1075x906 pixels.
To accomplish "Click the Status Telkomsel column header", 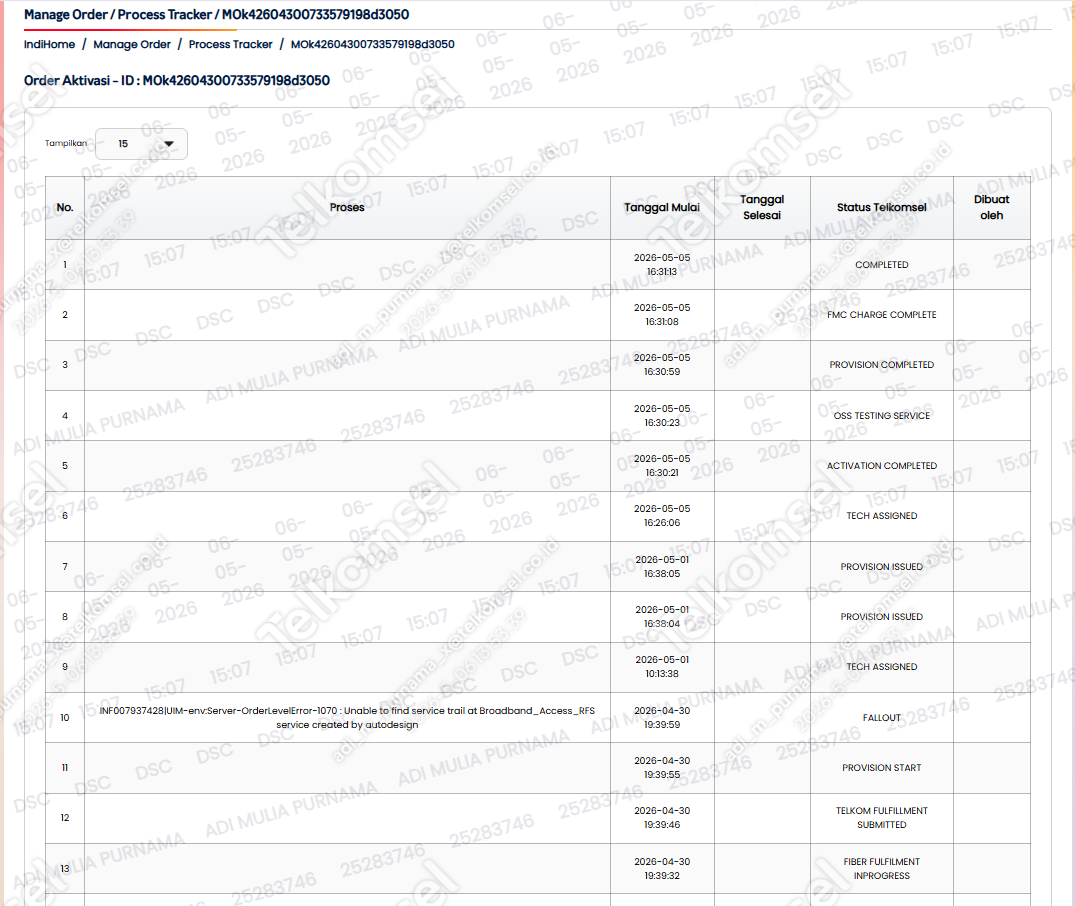I will (882, 208).
